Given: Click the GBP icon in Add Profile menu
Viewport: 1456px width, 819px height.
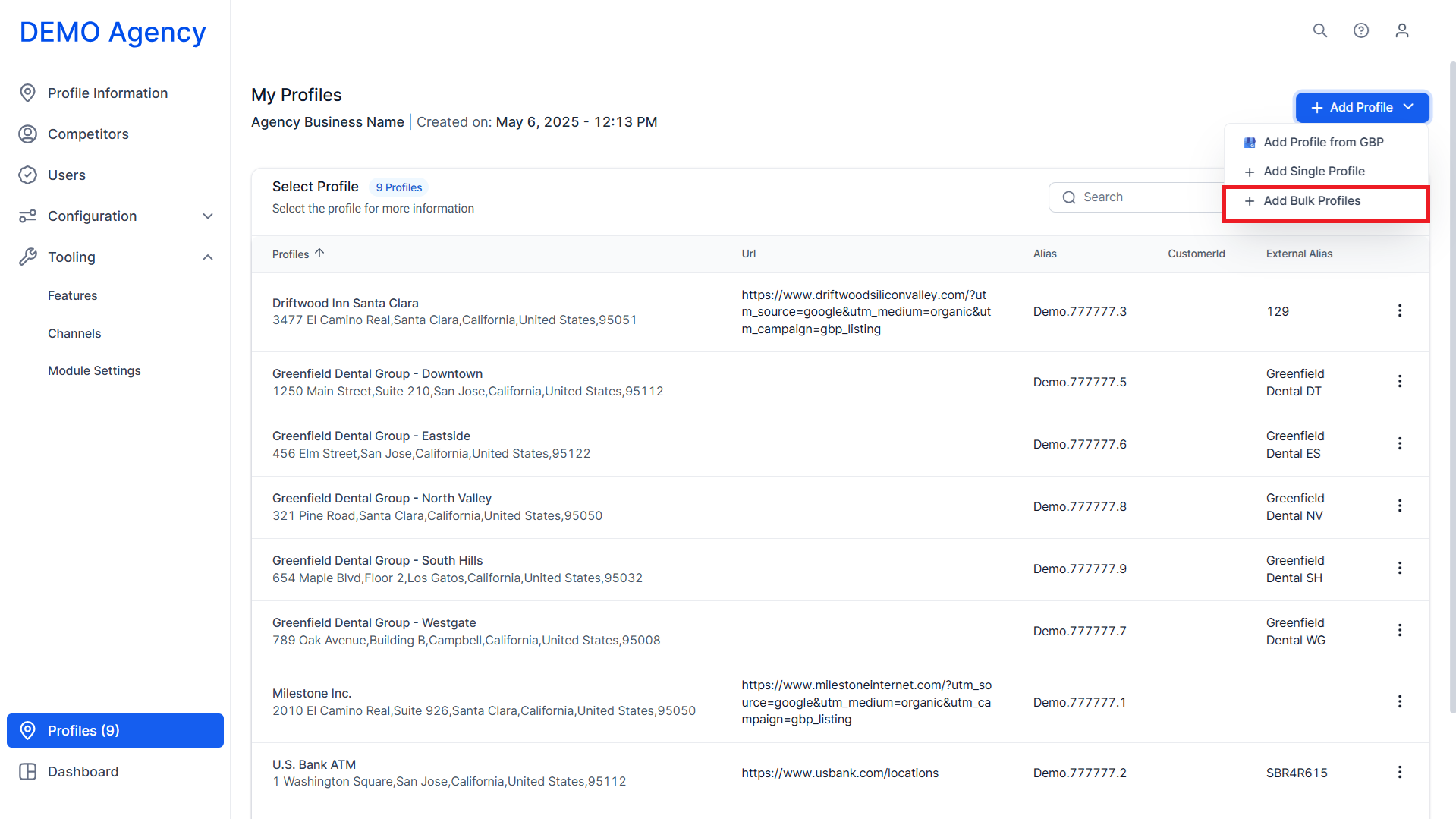Looking at the screenshot, I should click(1250, 143).
